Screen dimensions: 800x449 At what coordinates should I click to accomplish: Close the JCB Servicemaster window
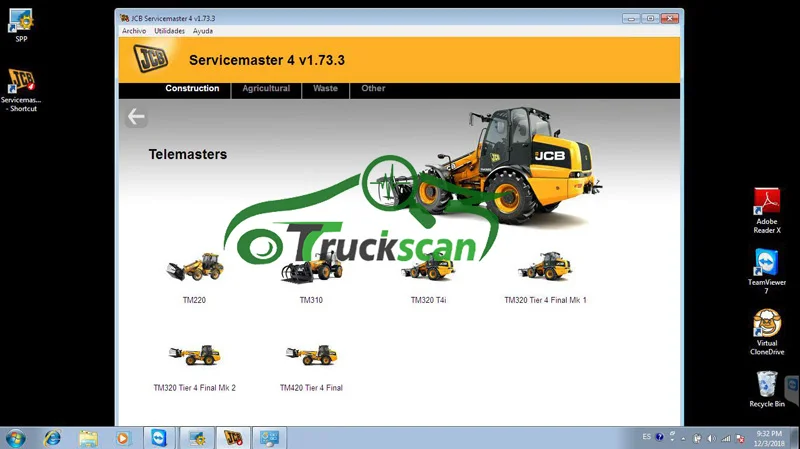669,18
